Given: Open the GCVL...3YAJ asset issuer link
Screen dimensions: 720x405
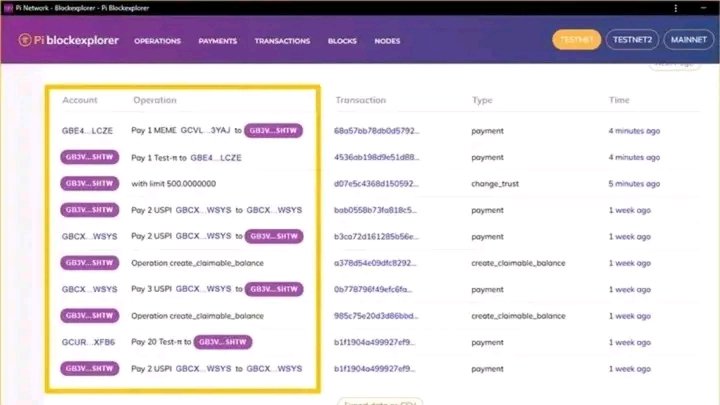Looking at the screenshot, I should click(x=205, y=130).
